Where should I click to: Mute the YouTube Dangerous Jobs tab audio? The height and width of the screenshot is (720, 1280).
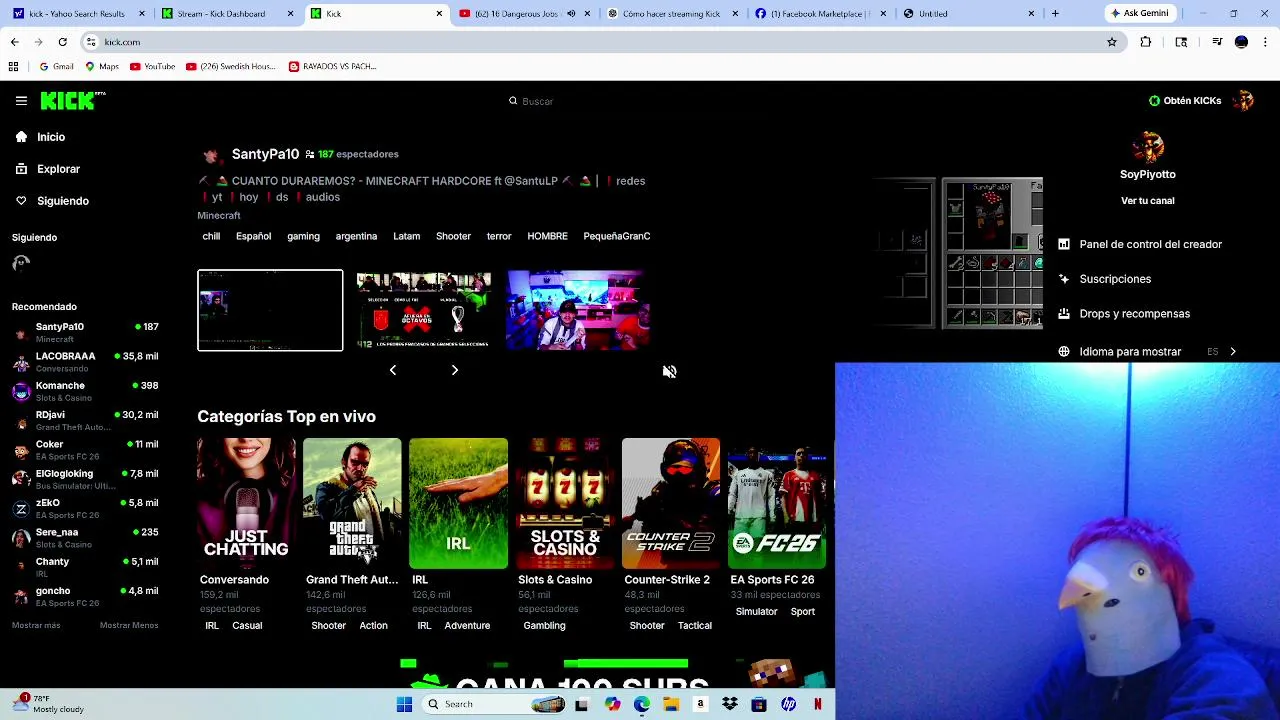(x=571, y=14)
